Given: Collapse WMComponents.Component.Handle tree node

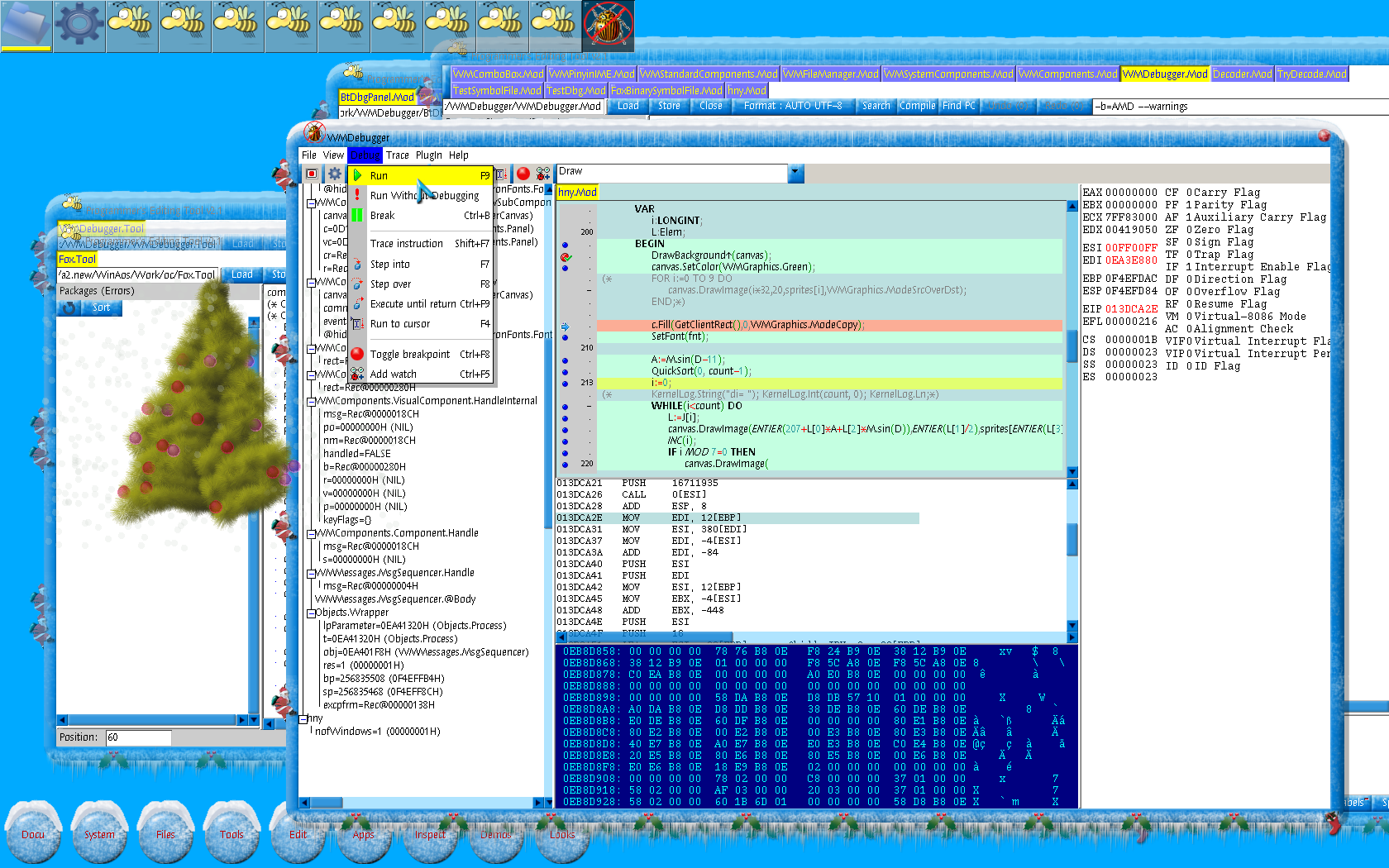Looking at the screenshot, I should (x=312, y=534).
